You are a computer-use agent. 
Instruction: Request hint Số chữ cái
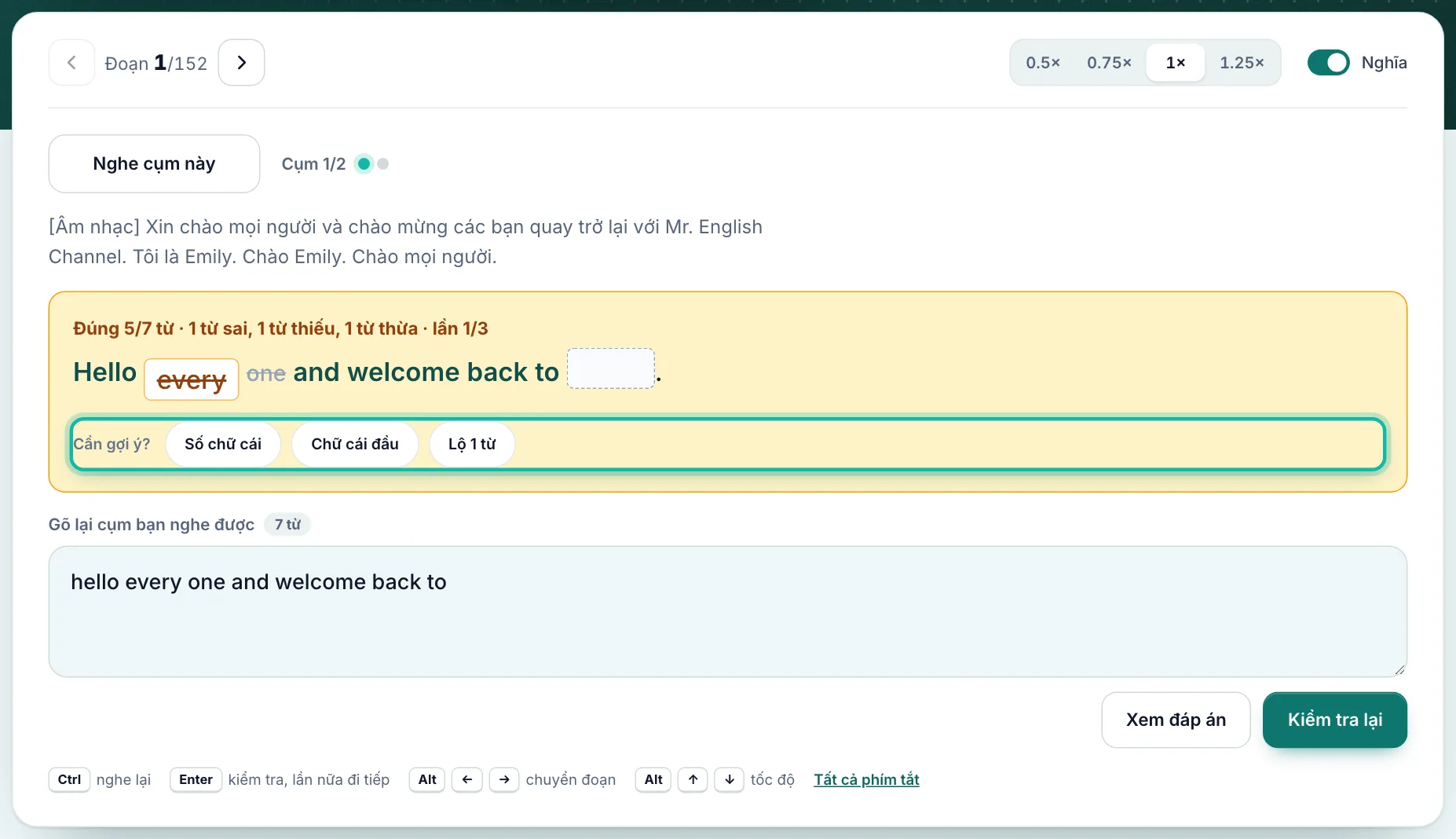pyautogui.click(x=223, y=444)
